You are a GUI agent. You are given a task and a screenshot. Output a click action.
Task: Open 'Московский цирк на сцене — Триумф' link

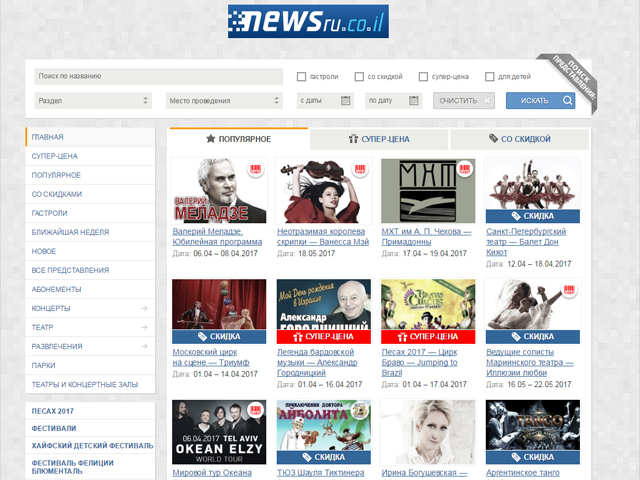coord(211,357)
